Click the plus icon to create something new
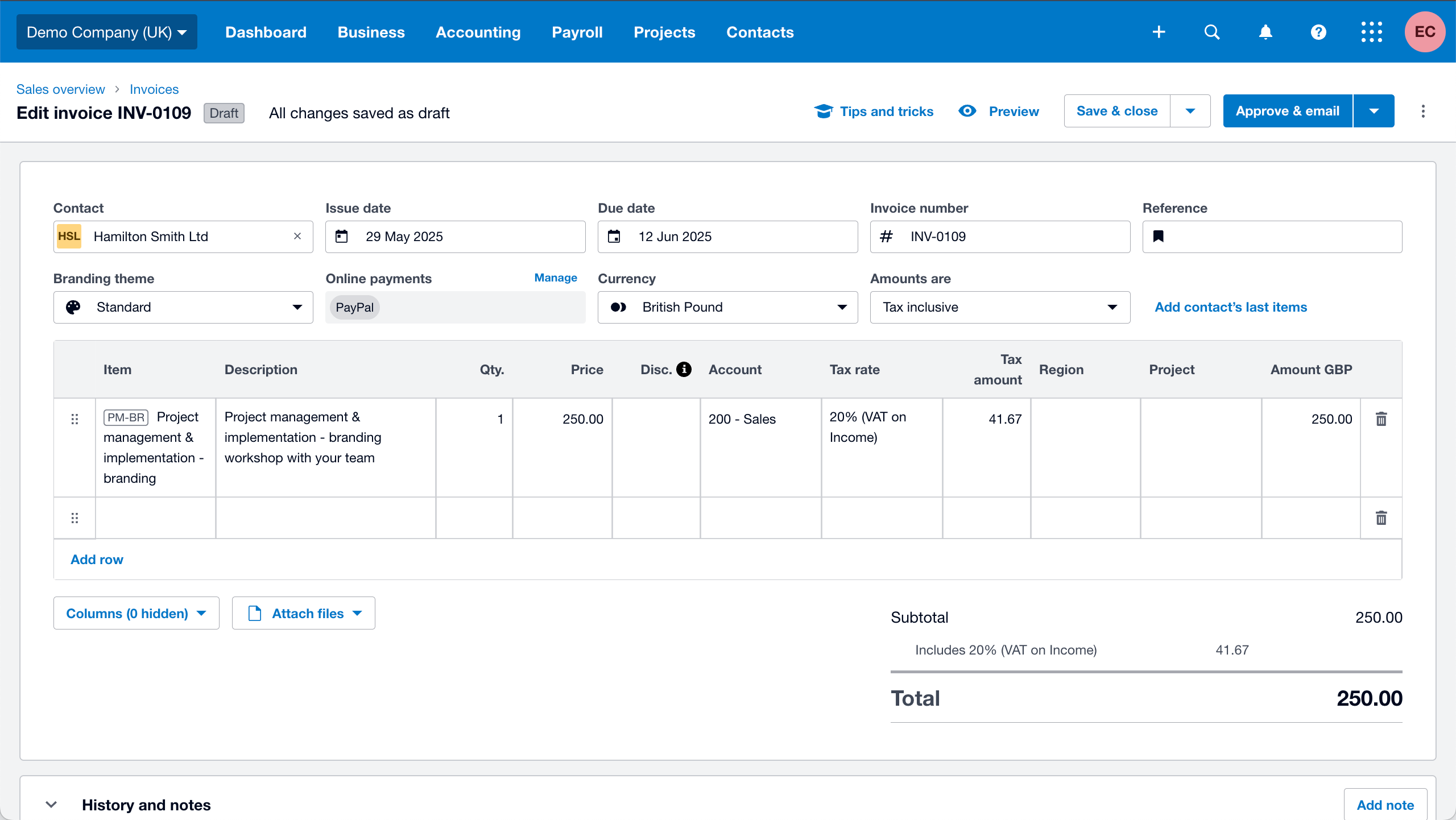Screen dimensions: 1456x820 (1159, 32)
